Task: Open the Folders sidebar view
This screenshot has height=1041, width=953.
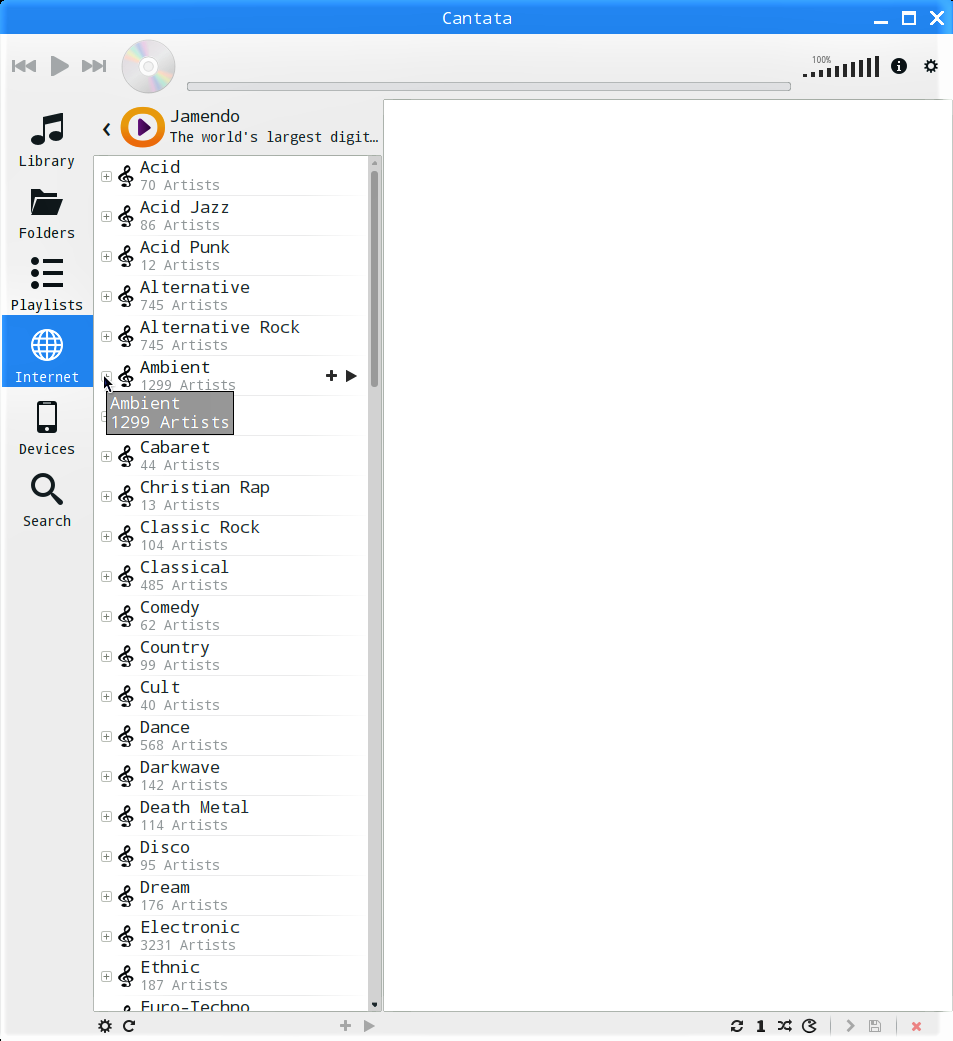Action: 46,212
